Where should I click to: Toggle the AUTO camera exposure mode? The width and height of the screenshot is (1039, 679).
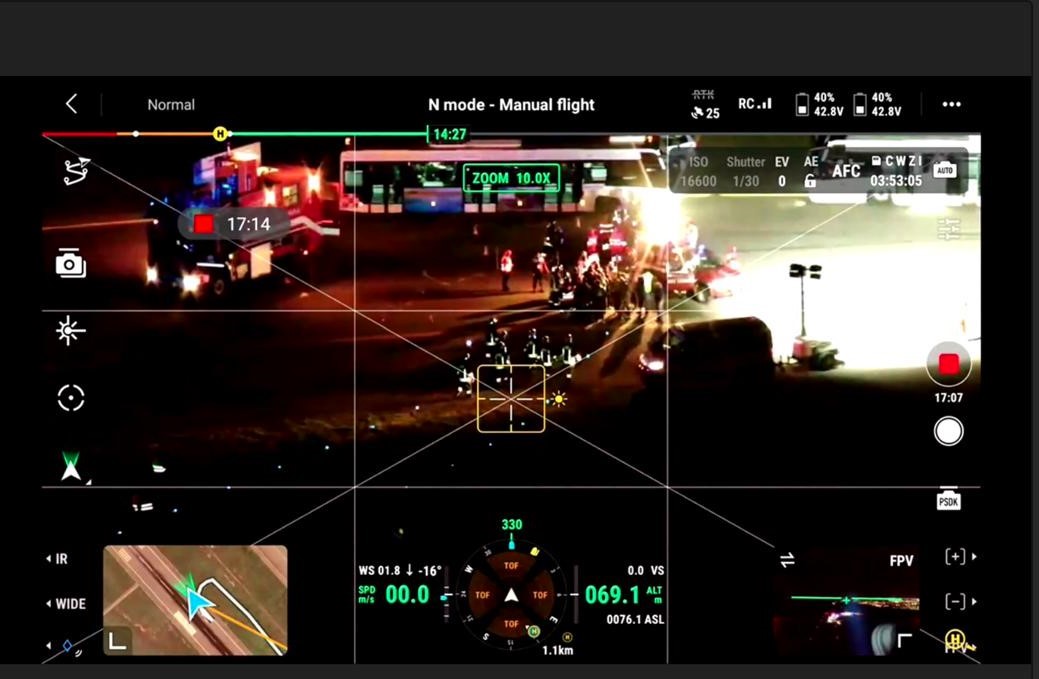944,171
